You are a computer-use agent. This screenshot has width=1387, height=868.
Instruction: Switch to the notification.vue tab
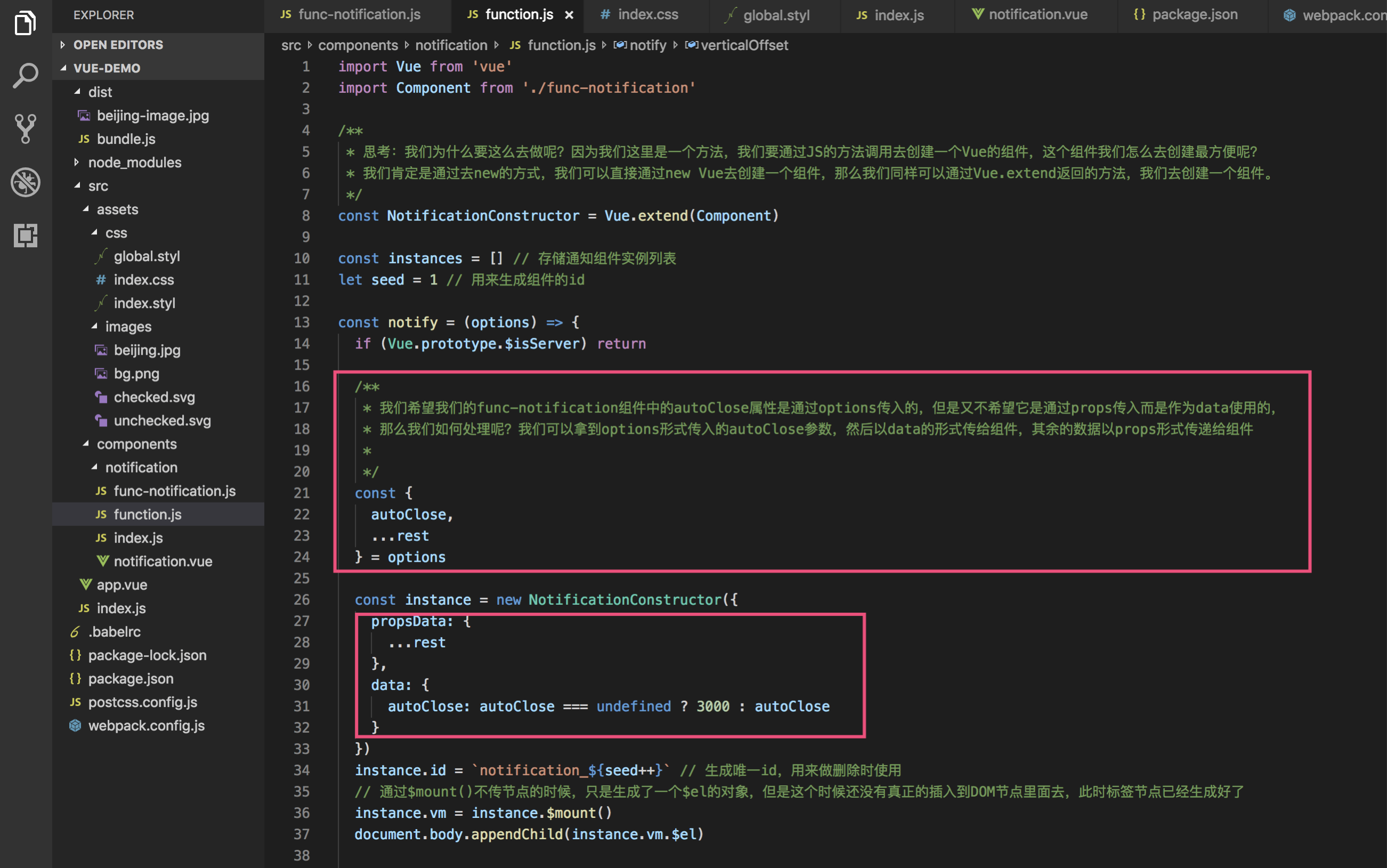(x=1038, y=14)
